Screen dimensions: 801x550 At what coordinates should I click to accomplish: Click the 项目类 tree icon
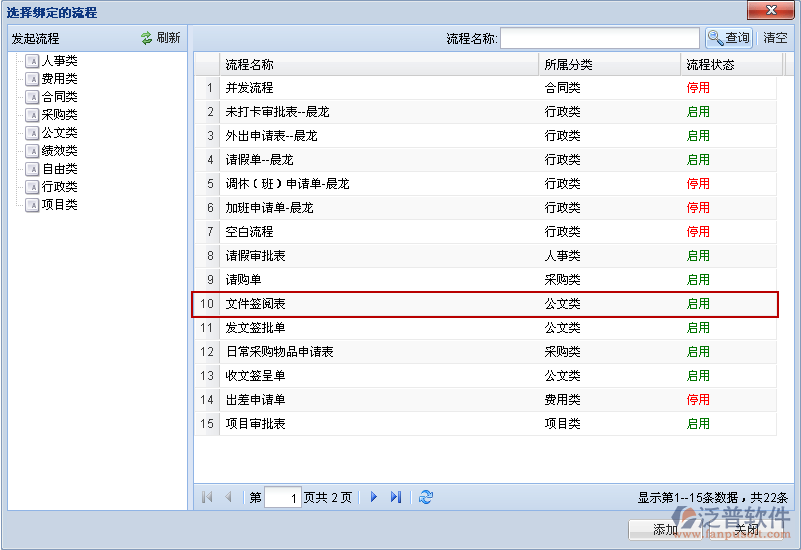pyautogui.click(x=32, y=205)
